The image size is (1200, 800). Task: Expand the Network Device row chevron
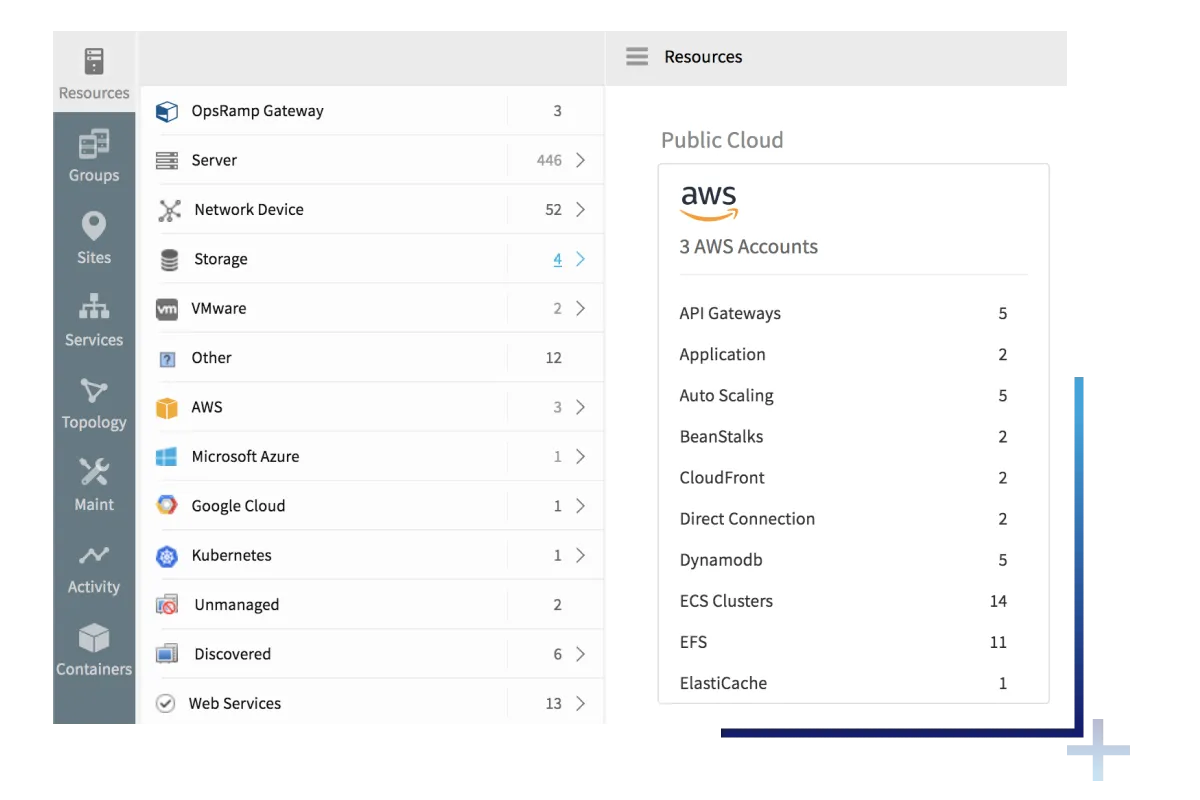pyautogui.click(x=581, y=210)
